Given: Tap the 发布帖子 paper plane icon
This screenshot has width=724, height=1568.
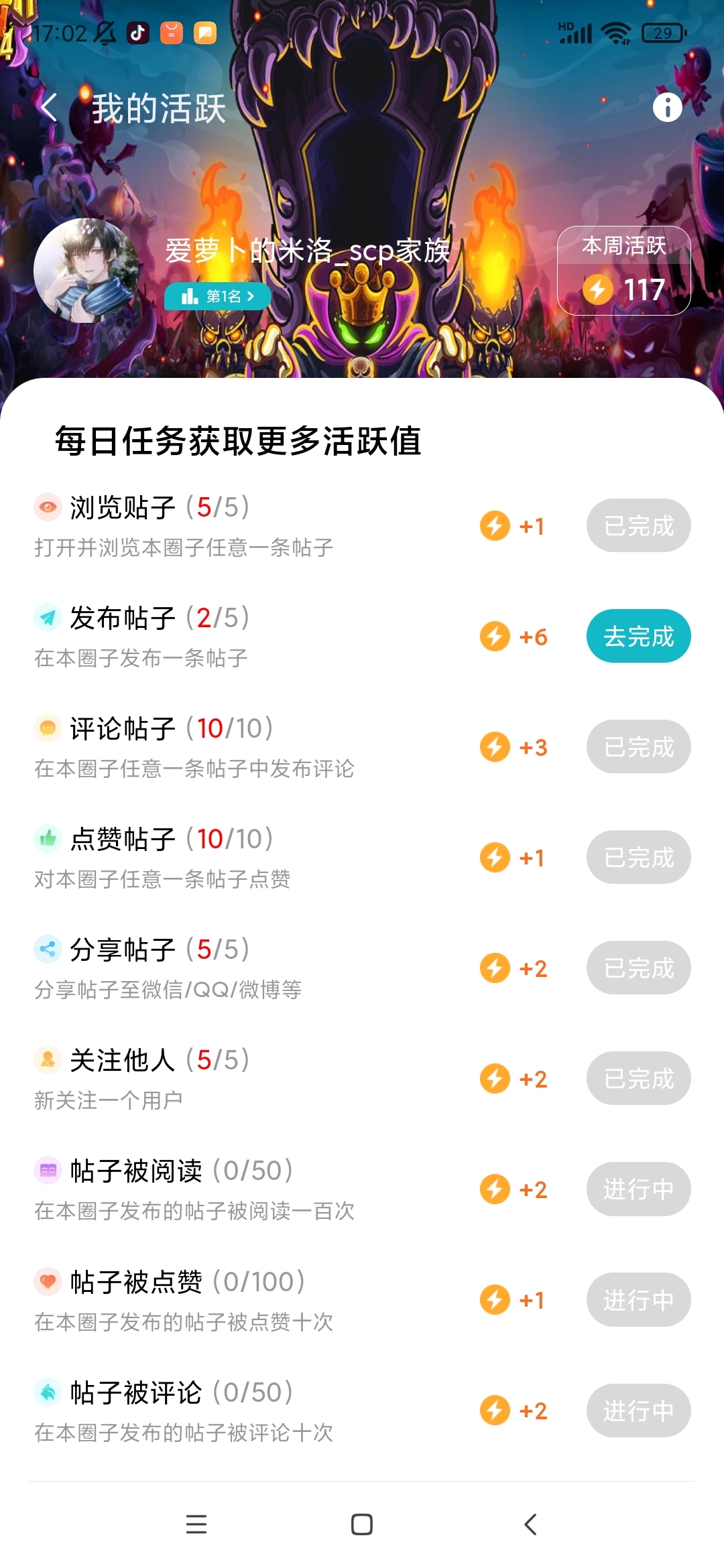Looking at the screenshot, I should click(x=48, y=617).
